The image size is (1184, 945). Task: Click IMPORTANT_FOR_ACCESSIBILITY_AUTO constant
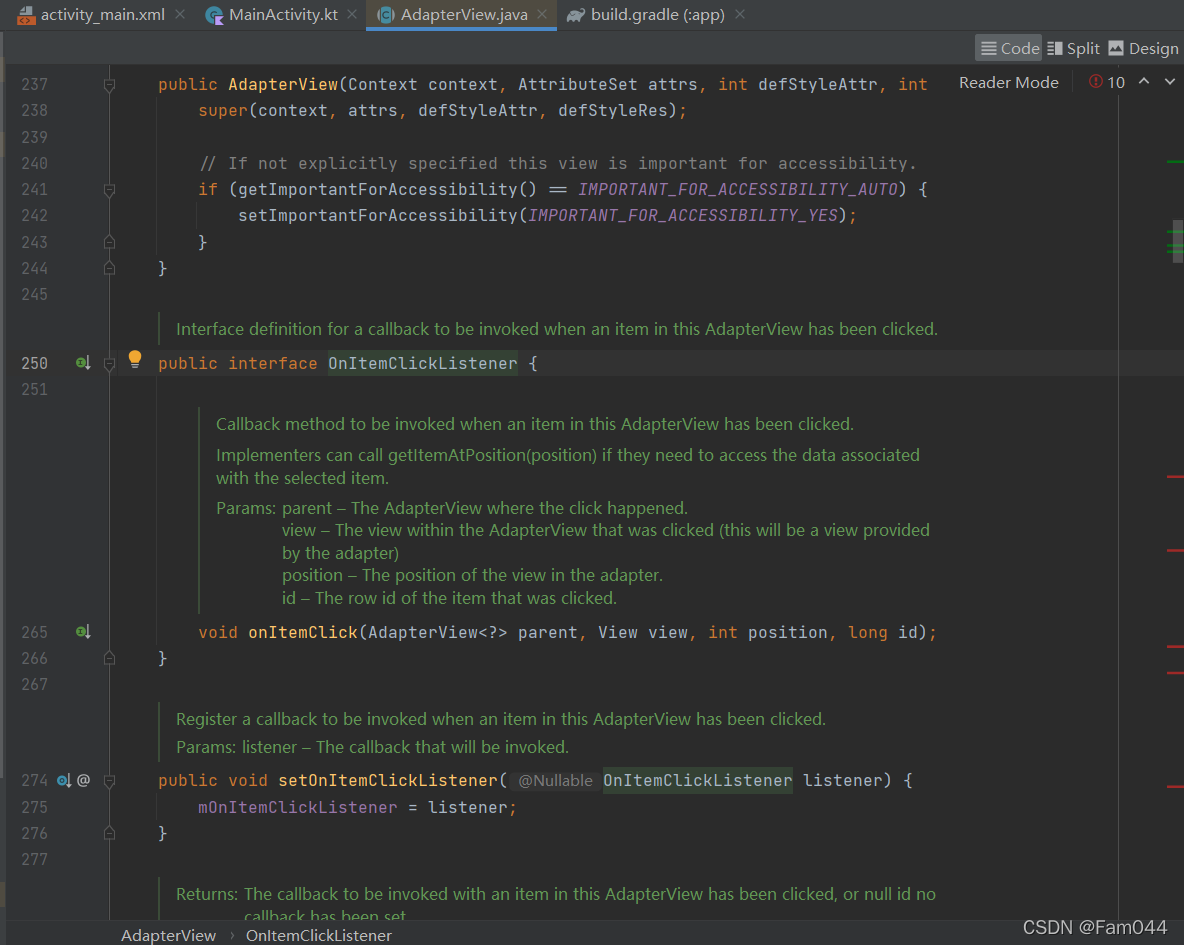(738, 189)
